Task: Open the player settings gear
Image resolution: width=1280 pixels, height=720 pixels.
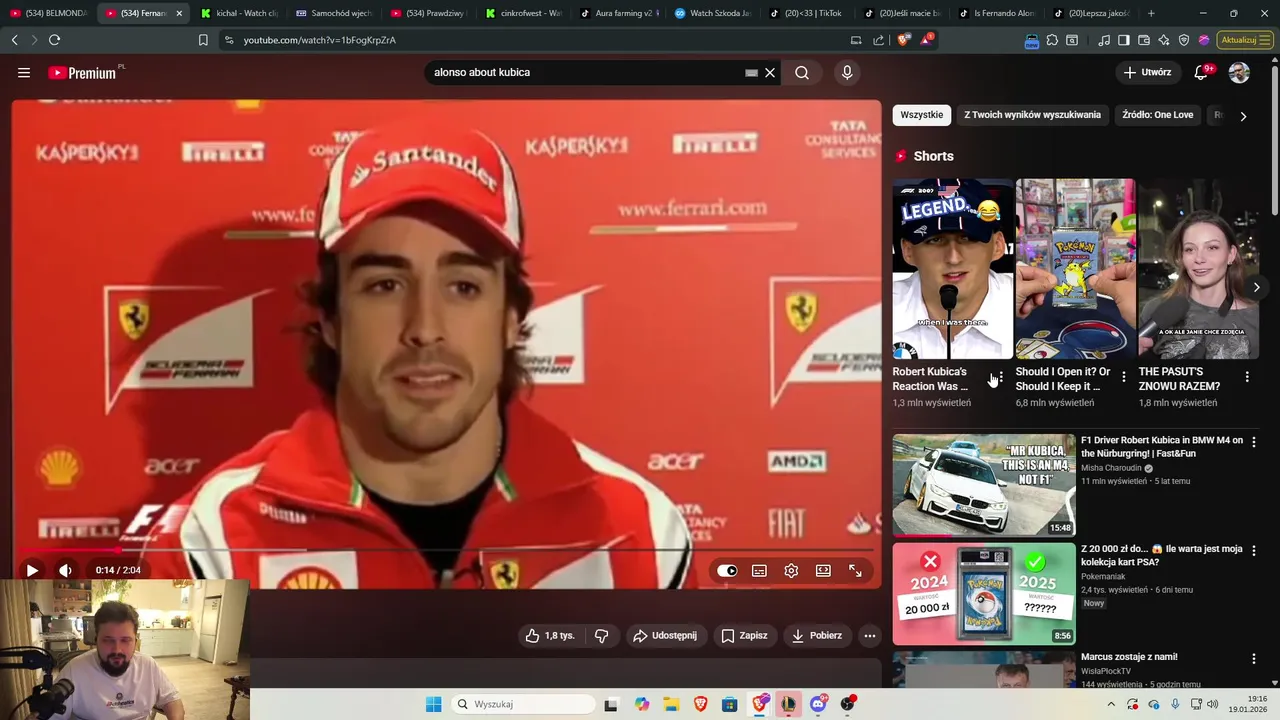Action: pyautogui.click(x=791, y=570)
